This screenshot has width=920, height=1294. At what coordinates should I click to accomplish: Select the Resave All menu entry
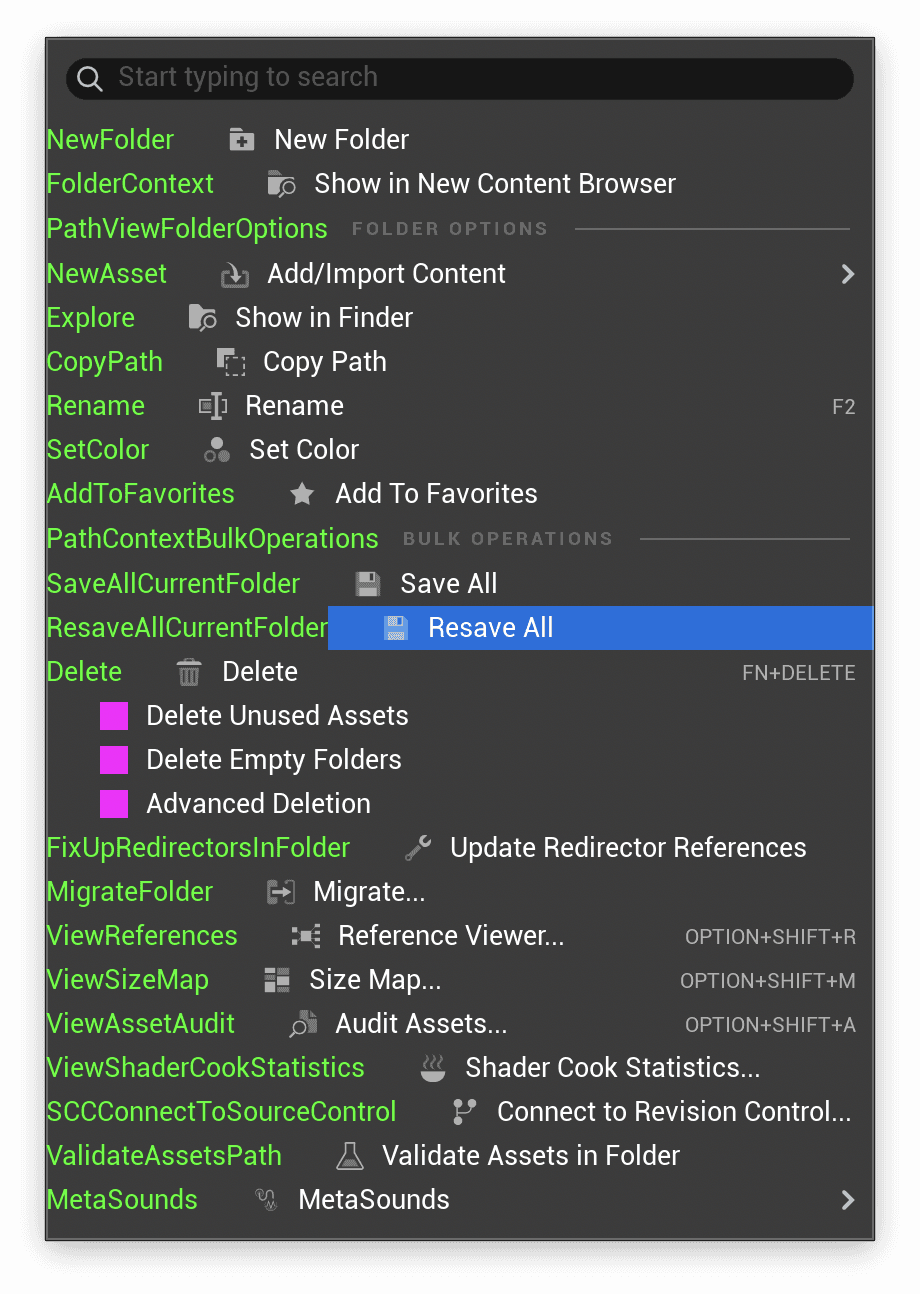(x=490, y=628)
